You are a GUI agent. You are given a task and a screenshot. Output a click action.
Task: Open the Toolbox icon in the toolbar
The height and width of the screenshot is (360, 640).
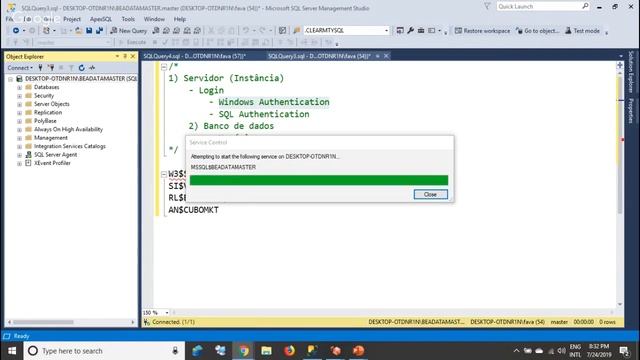tap(421, 31)
